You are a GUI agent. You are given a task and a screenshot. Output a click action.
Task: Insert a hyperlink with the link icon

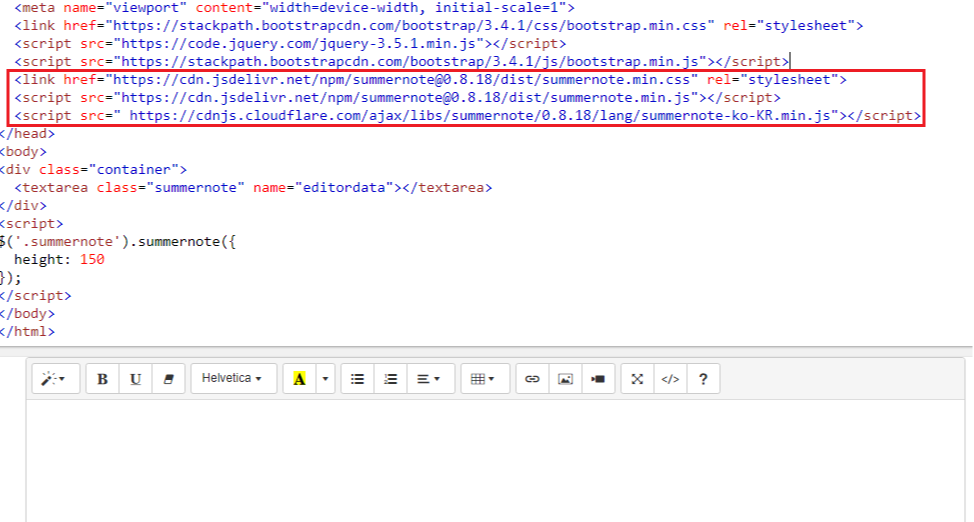[x=532, y=378]
